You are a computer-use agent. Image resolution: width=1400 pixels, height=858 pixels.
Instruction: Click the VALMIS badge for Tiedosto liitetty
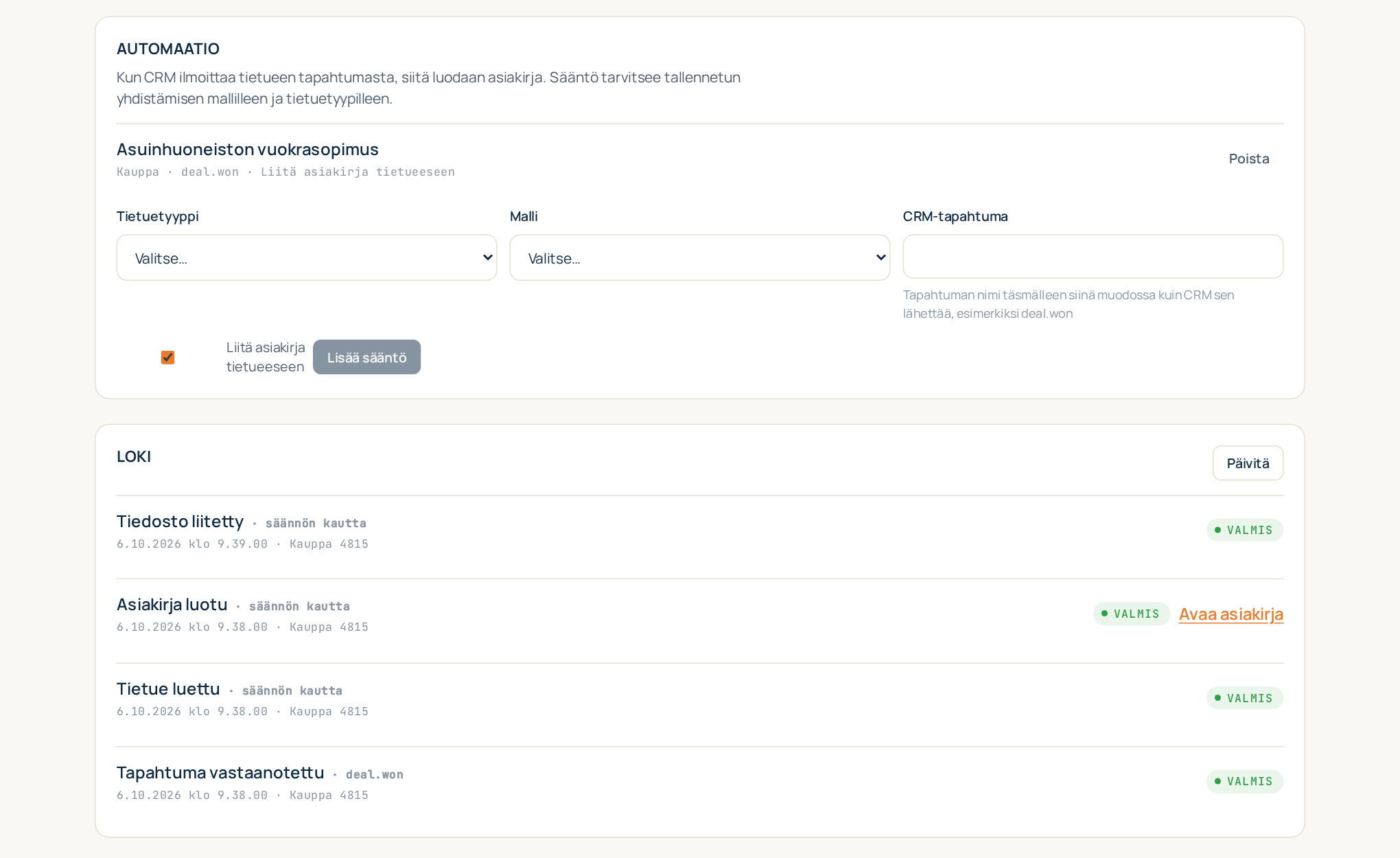pyautogui.click(x=1245, y=530)
